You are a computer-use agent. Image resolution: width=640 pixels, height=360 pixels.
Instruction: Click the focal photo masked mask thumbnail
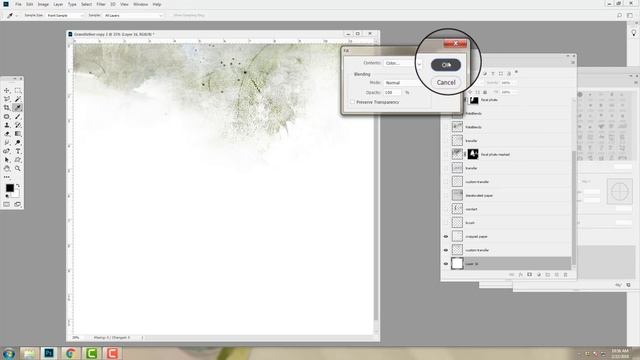coord(473,154)
